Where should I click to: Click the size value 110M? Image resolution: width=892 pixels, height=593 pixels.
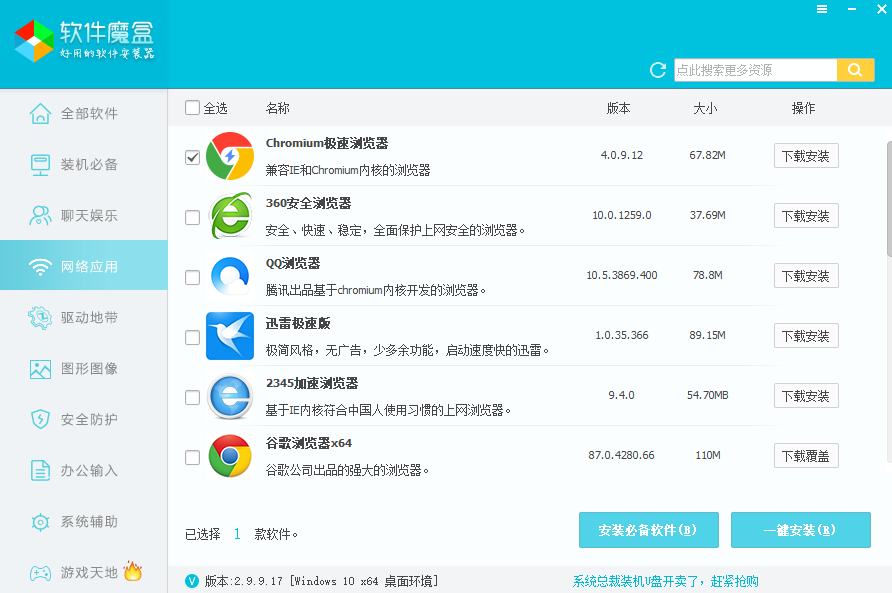[708, 455]
